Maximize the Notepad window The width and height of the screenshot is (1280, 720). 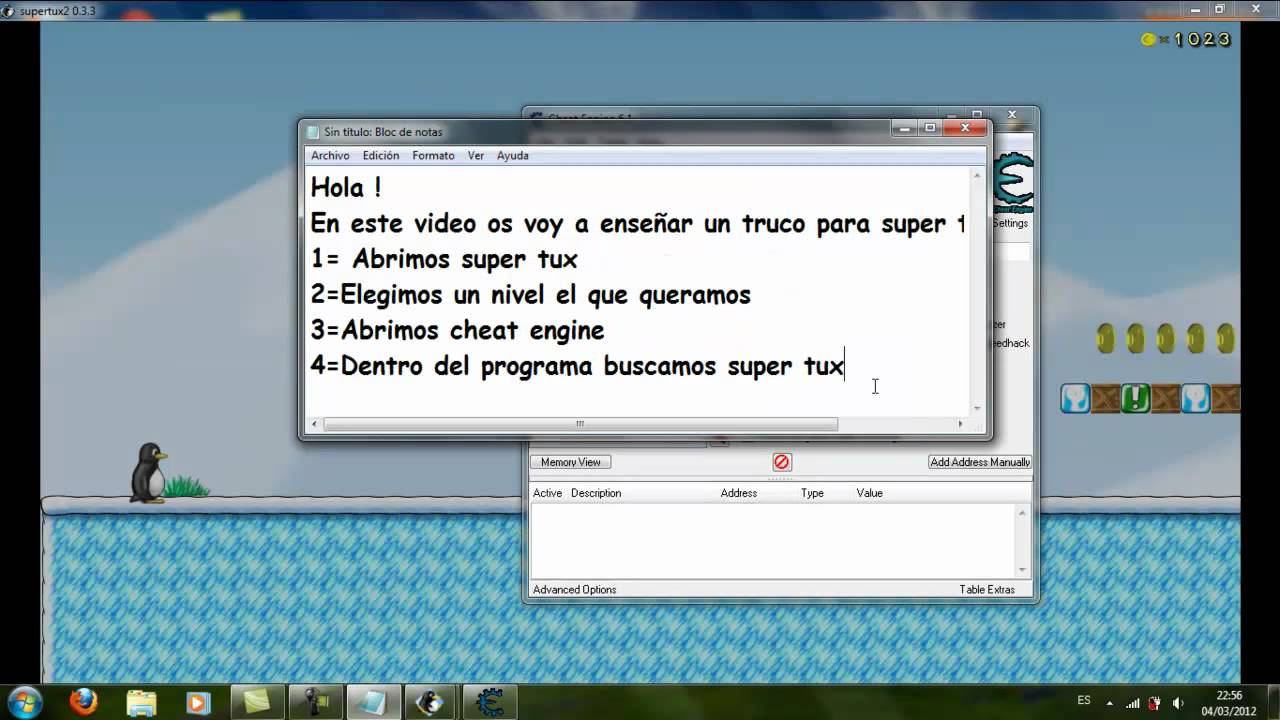[931, 128]
